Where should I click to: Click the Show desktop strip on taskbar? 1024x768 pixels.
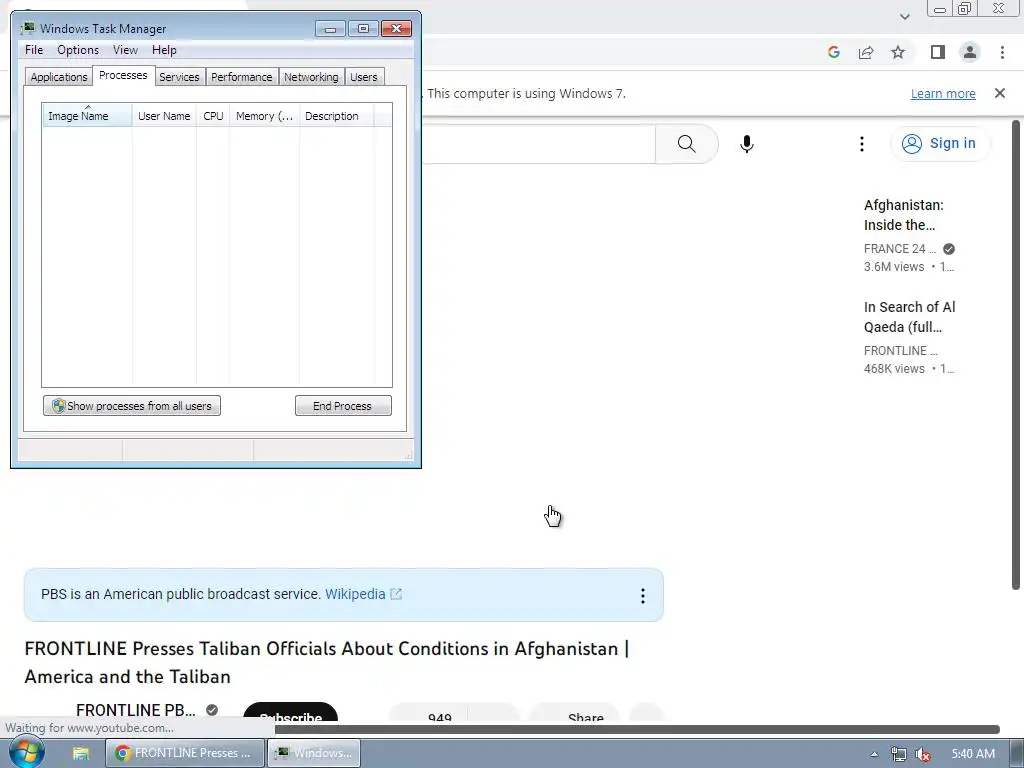[x=1018, y=754]
